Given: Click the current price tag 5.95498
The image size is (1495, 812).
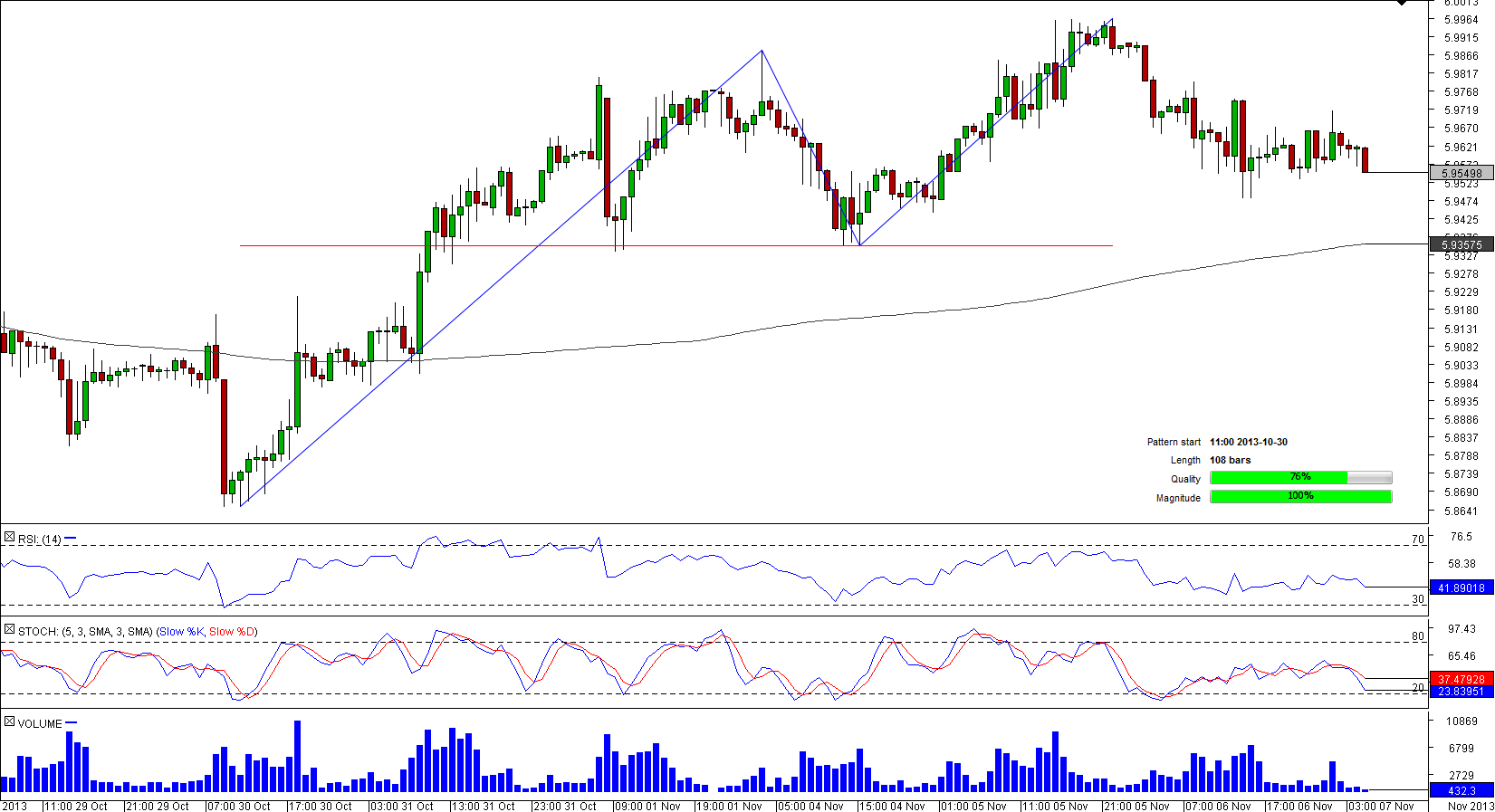Looking at the screenshot, I should (1461, 173).
